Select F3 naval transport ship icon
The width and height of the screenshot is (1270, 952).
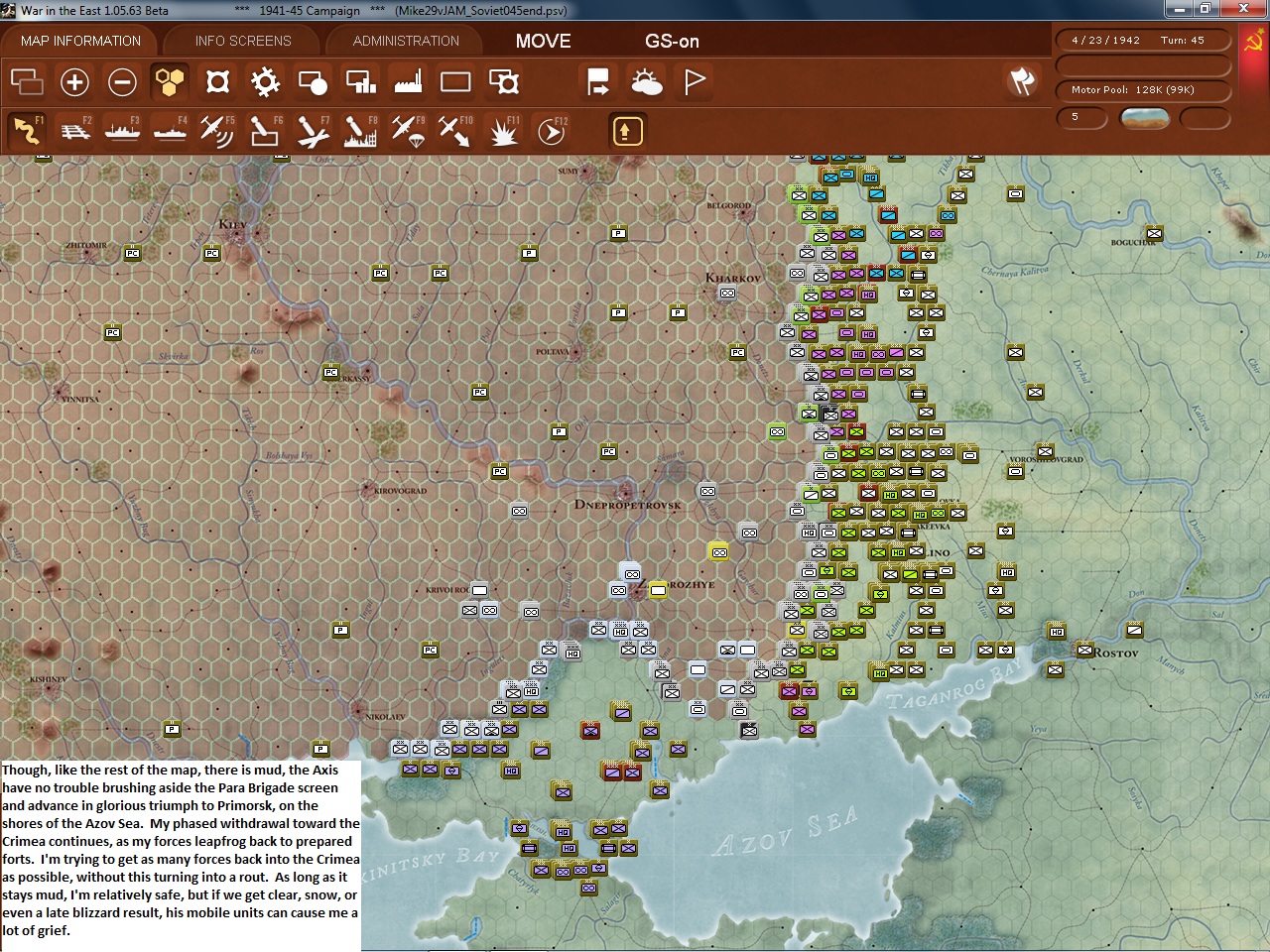click(122, 130)
